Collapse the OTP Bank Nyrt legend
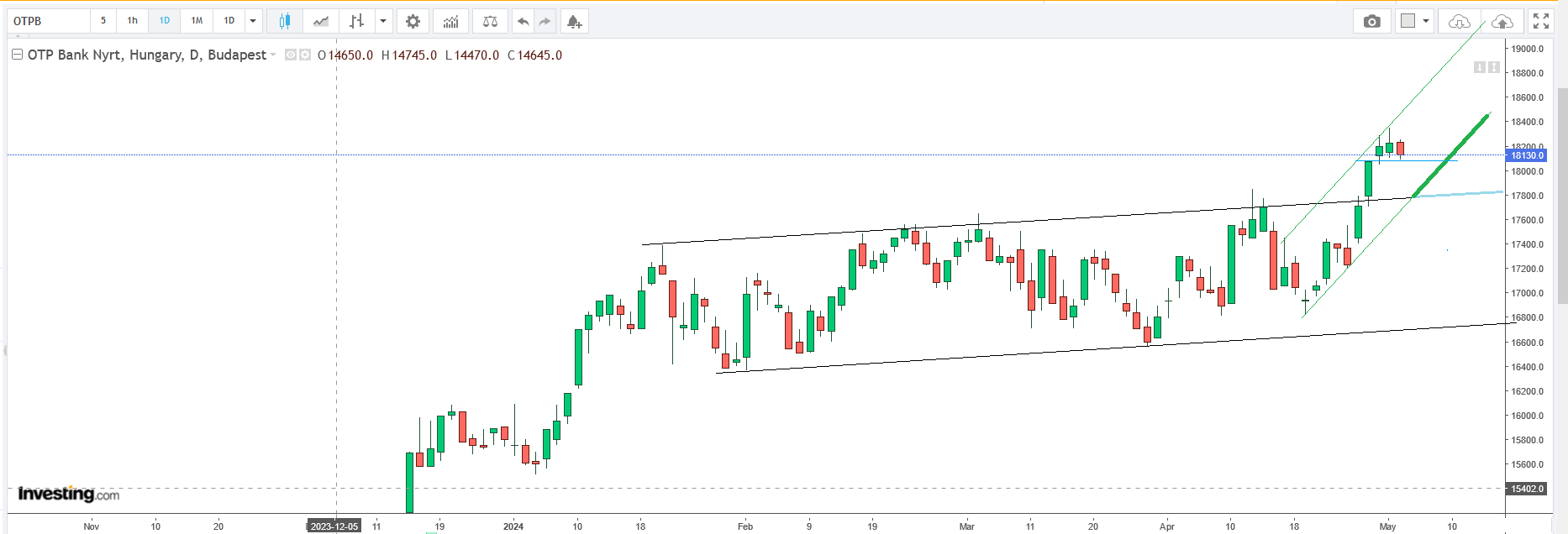This screenshot has width=1568, height=534. 17,55
